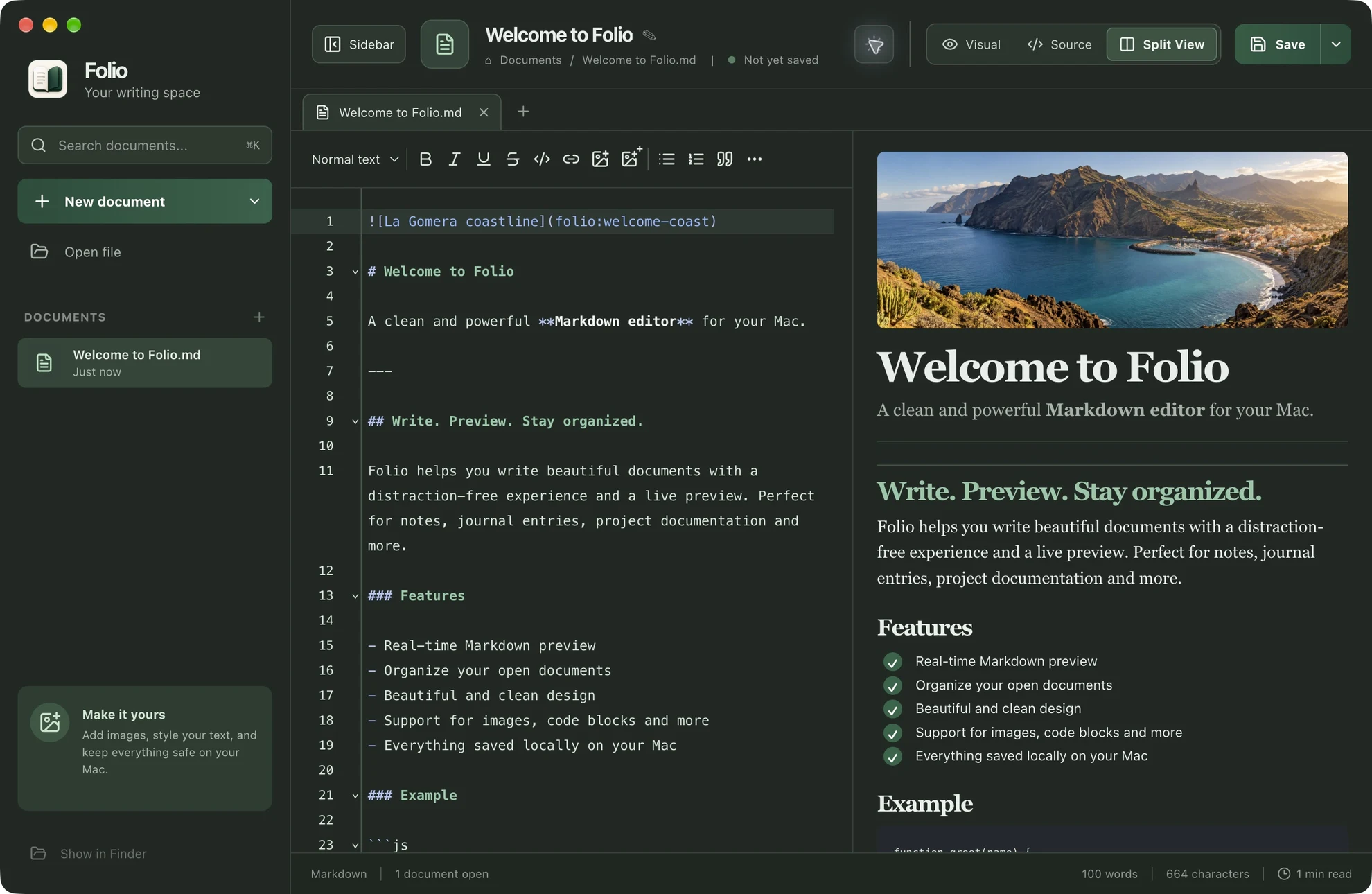
Task: Insert an image from the toolbar
Action: coord(600,159)
